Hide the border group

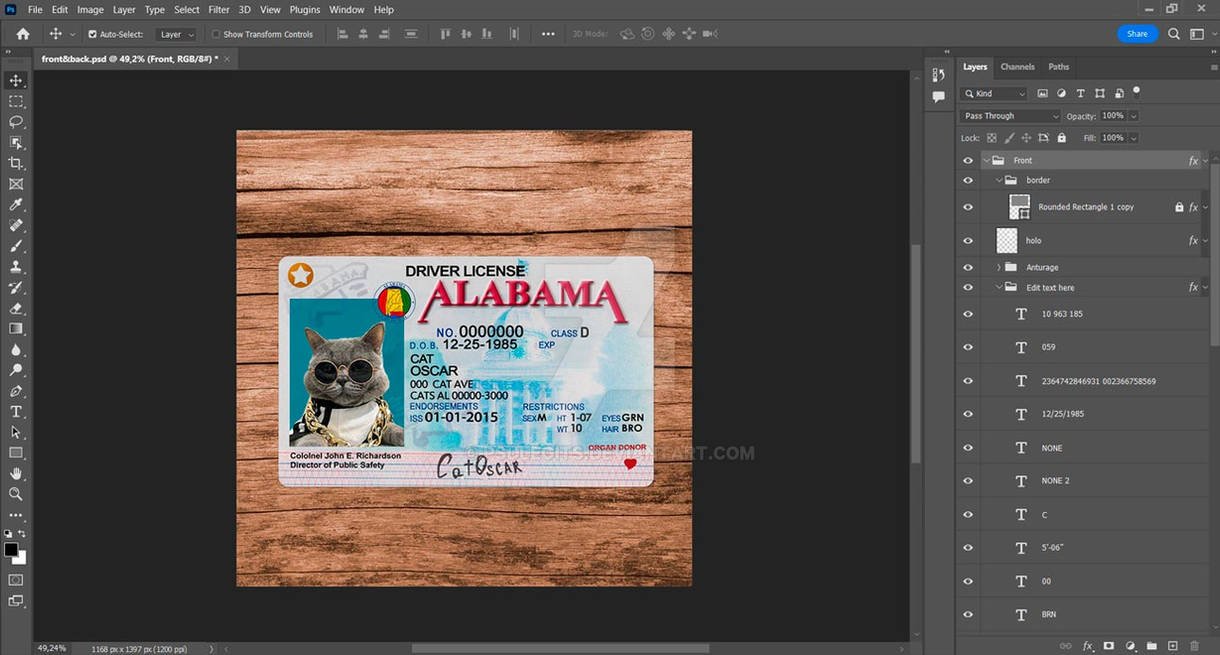967,180
